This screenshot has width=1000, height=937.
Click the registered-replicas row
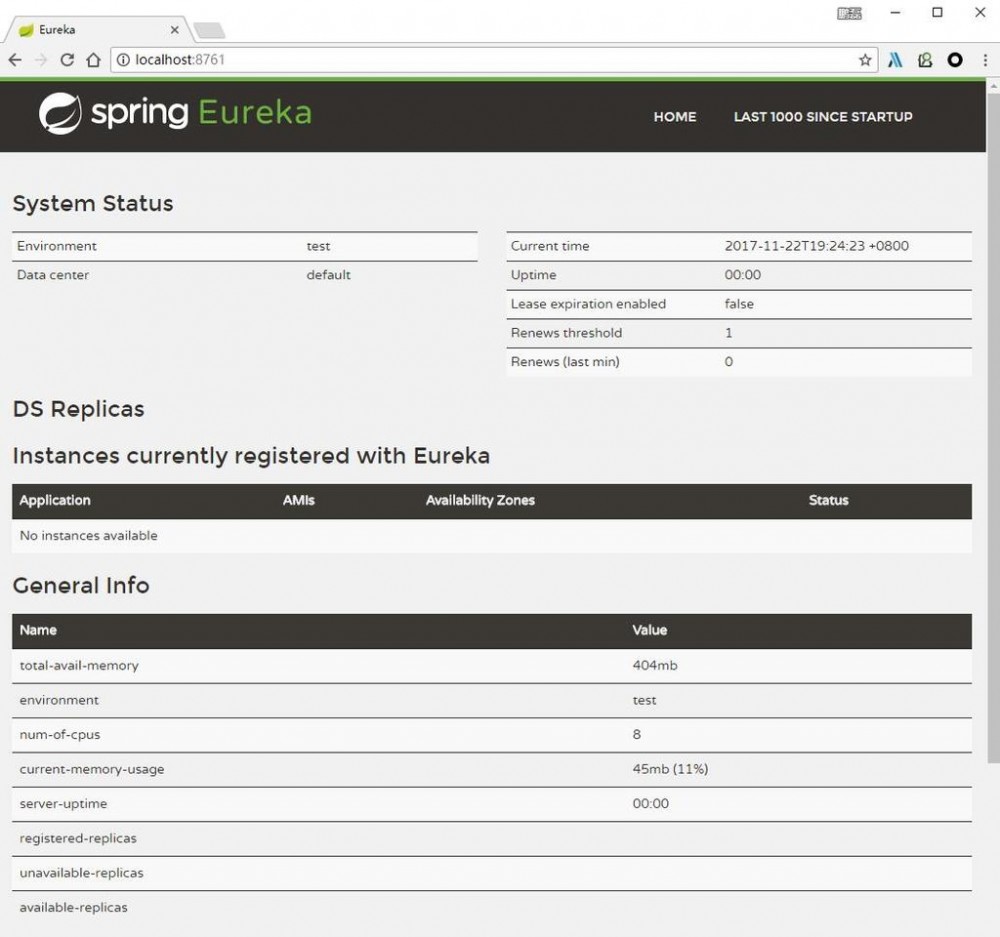[x=492, y=839]
